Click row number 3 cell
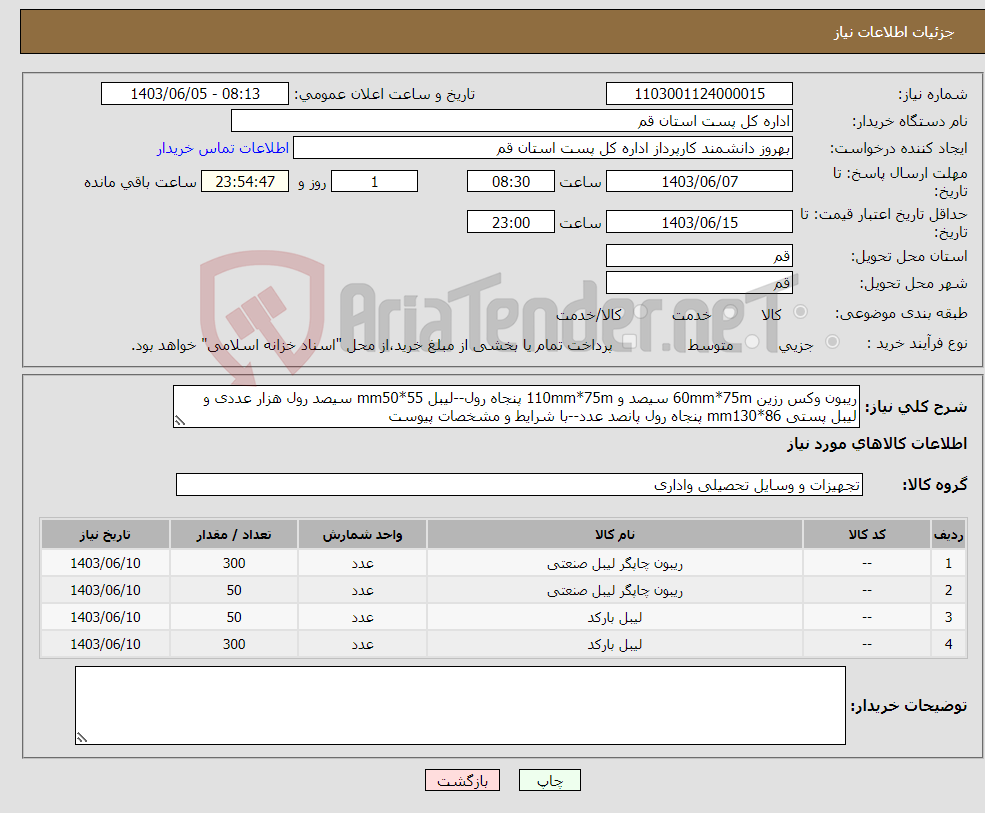Image resolution: width=985 pixels, height=813 pixels. pyautogui.click(x=948, y=618)
